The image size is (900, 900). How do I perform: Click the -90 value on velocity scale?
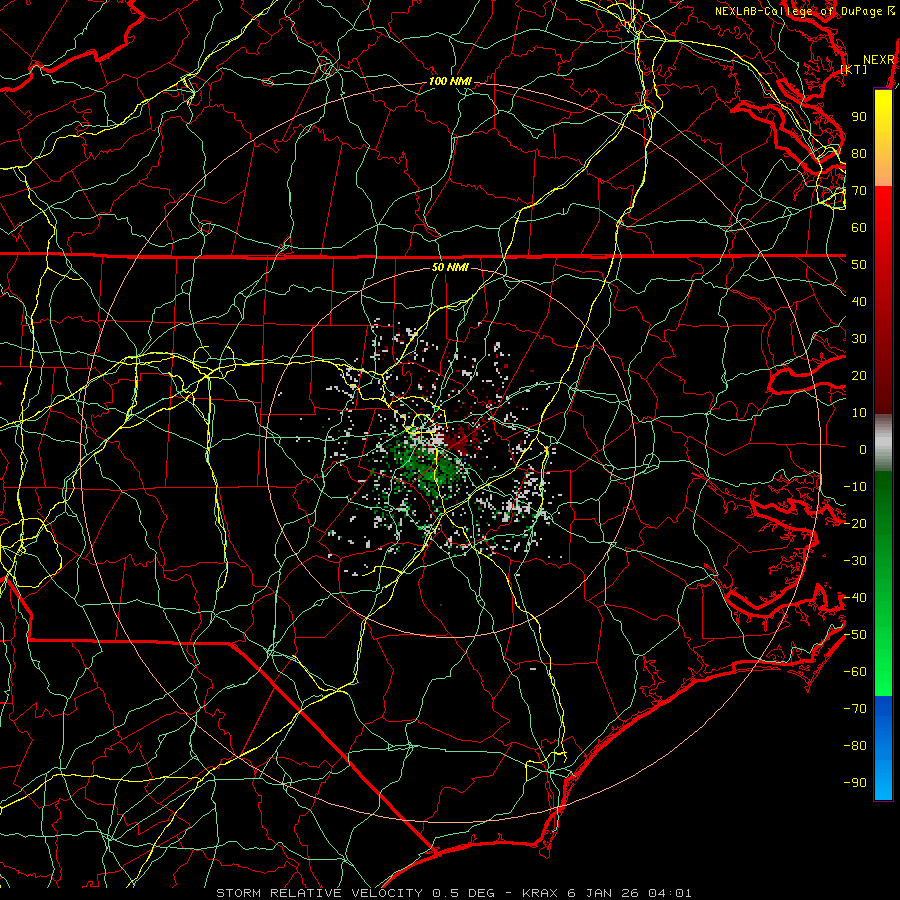pos(855,783)
